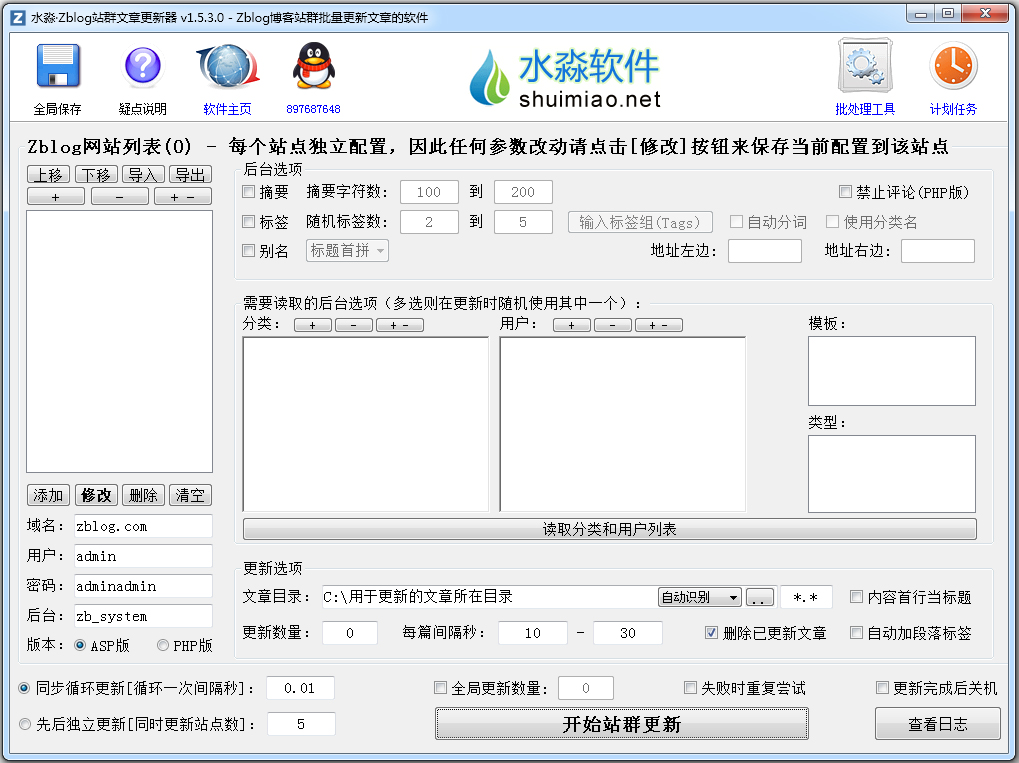Click the *.* file filter field
1019x763 pixels.
[x=806, y=597]
